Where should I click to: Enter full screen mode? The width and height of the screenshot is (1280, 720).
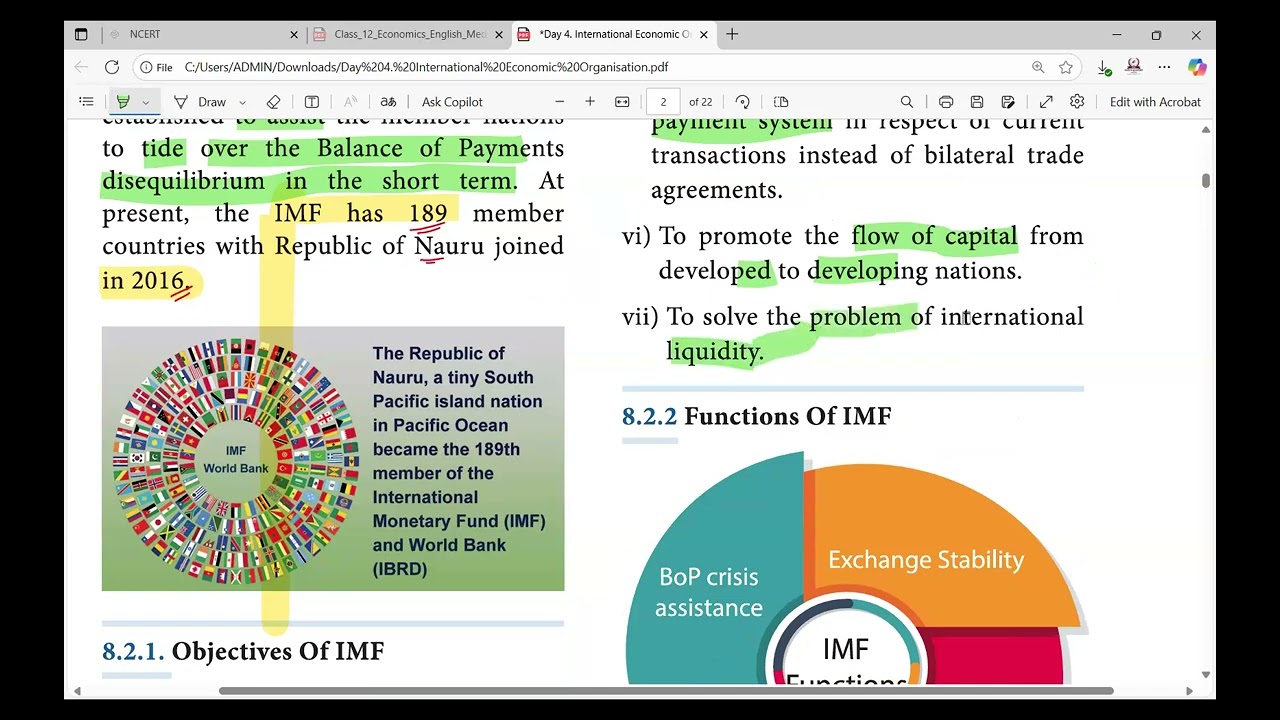point(1046,102)
